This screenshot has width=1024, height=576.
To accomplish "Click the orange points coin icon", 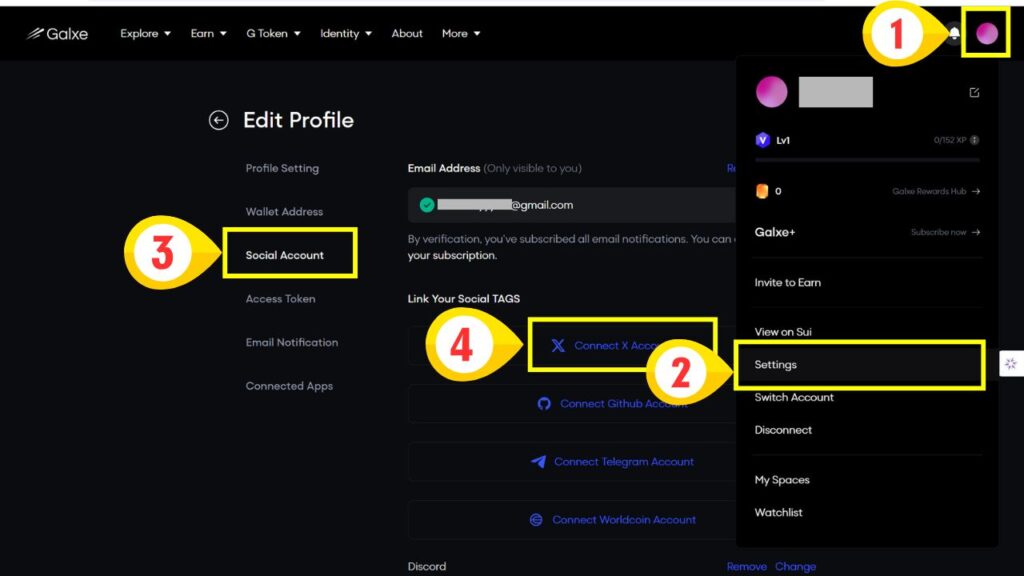I will (x=761, y=191).
